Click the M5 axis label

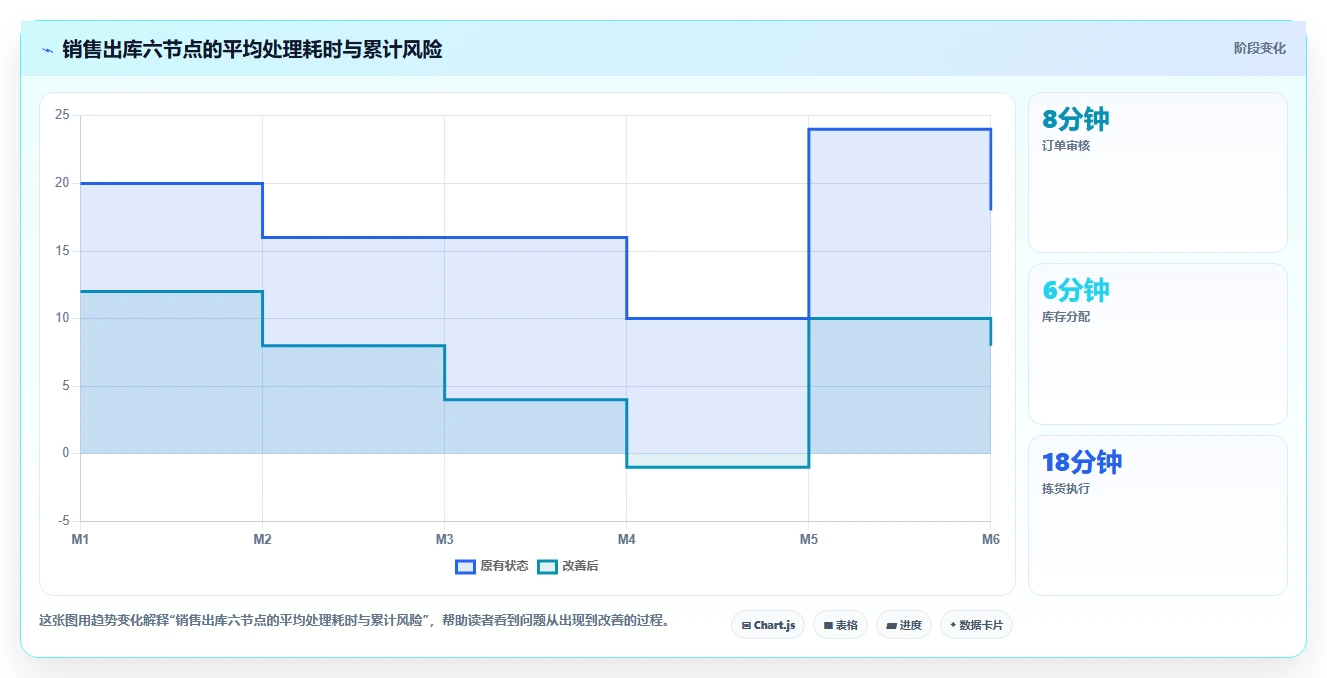pos(808,540)
